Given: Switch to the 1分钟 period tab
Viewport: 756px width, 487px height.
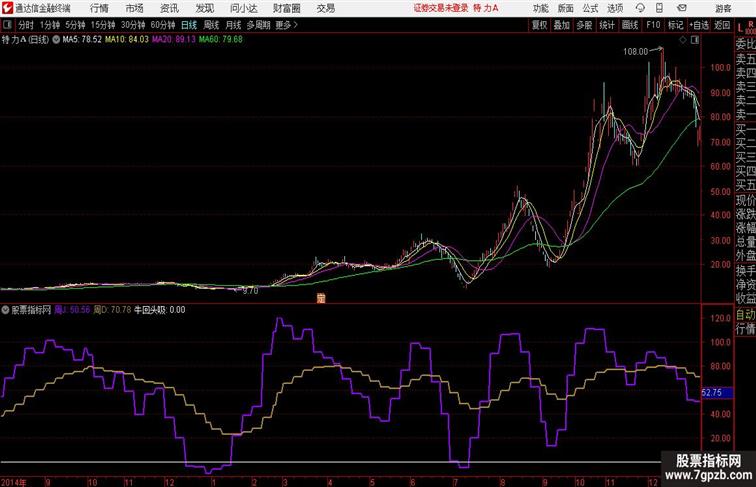Looking at the screenshot, I should (x=50, y=25).
